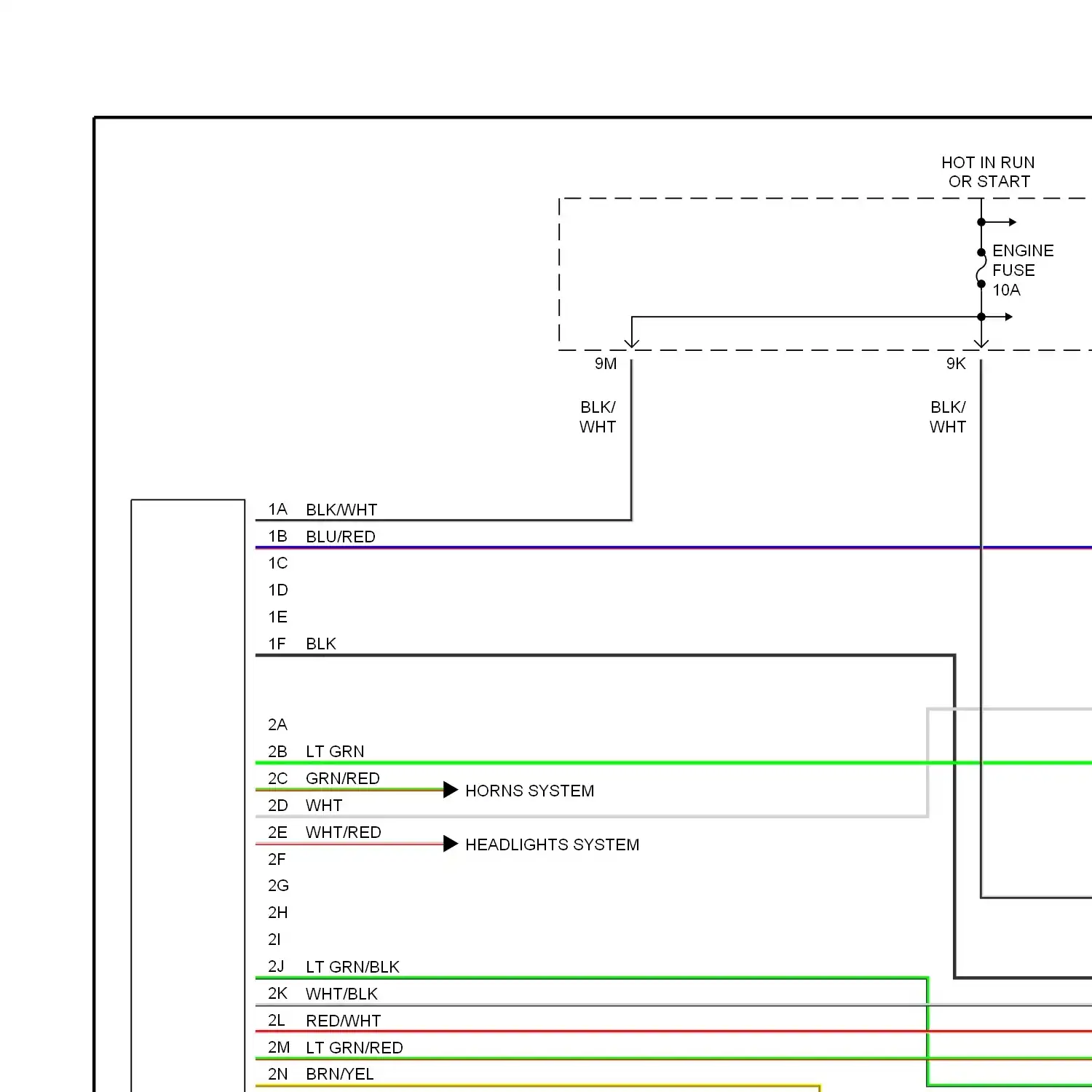Image resolution: width=1092 pixels, height=1092 pixels.
Task: Click pin 2I label
Action: point(274,940)
